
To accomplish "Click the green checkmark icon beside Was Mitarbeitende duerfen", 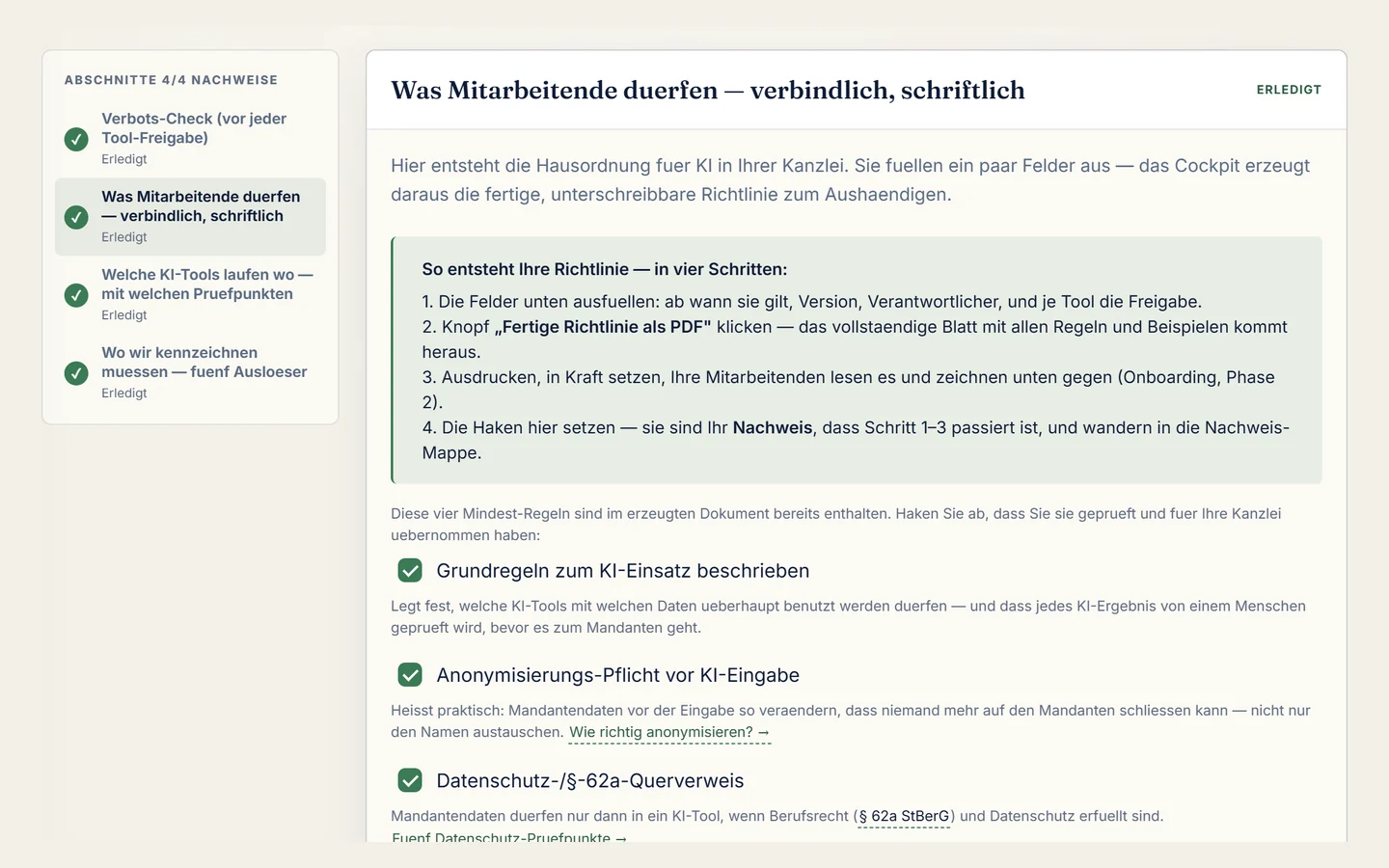I will (76, 217).
